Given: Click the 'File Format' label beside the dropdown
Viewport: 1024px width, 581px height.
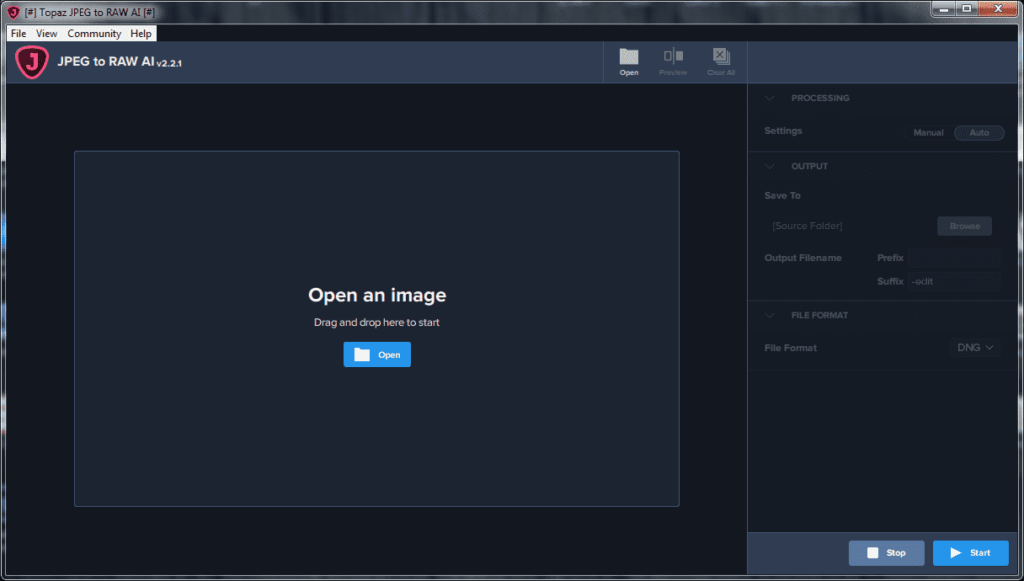Looking at the screenshot, I should [790, 348].
